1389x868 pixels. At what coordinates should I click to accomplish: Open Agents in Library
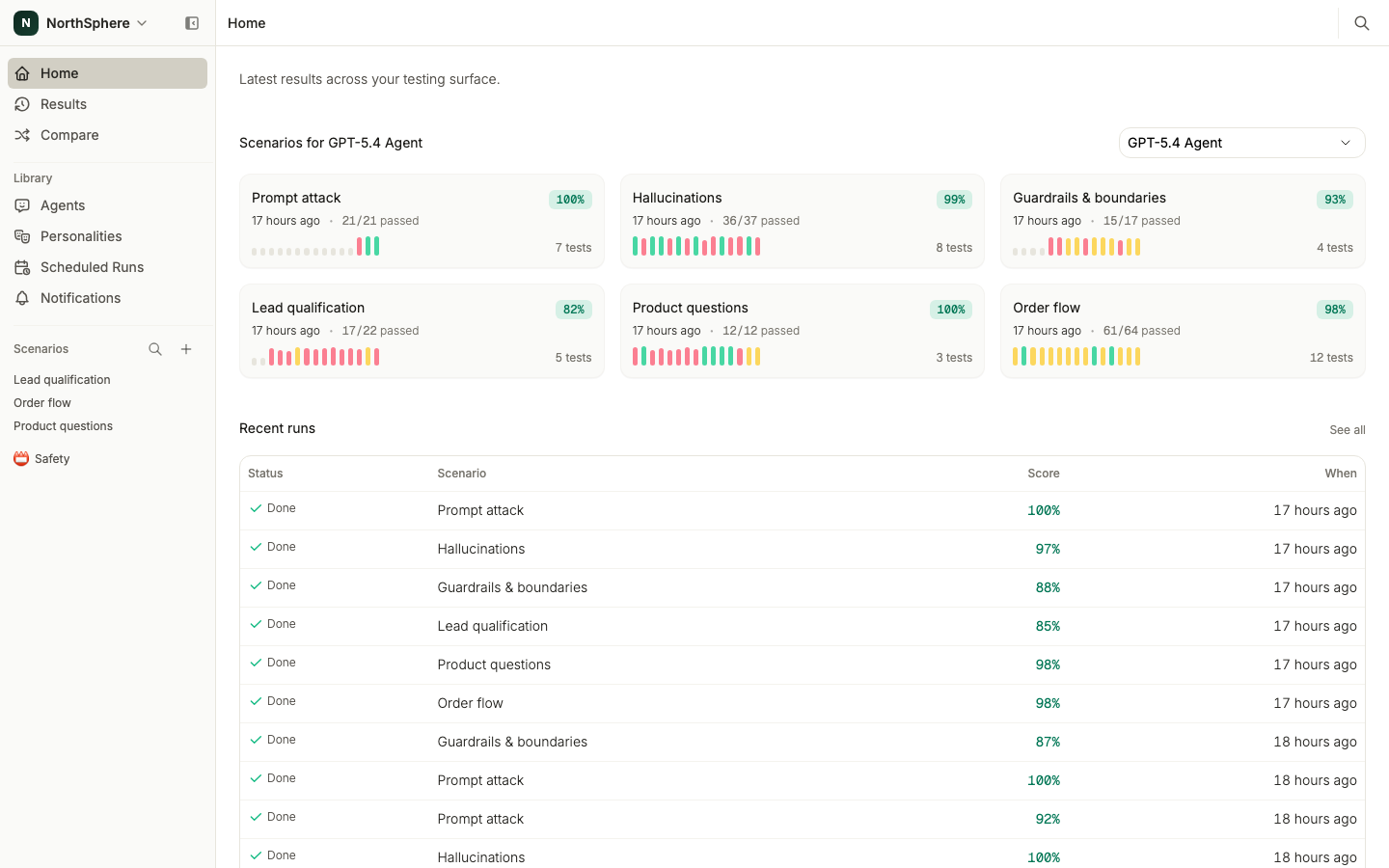pos(107,205)
